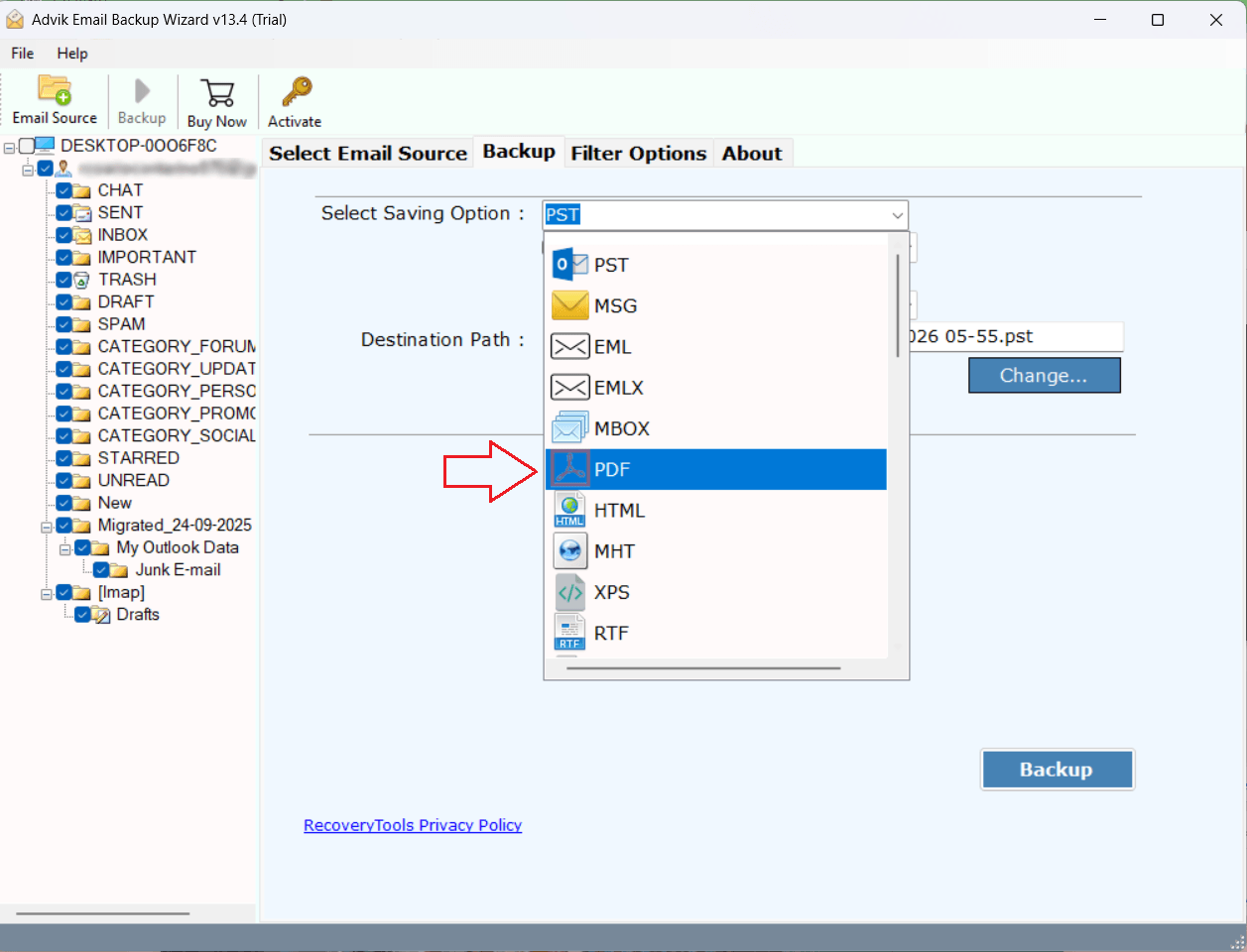Uncheck the New folder checkbox
Screen dimensions: 1247x952
pyautogui.click(x=63, y=503)
